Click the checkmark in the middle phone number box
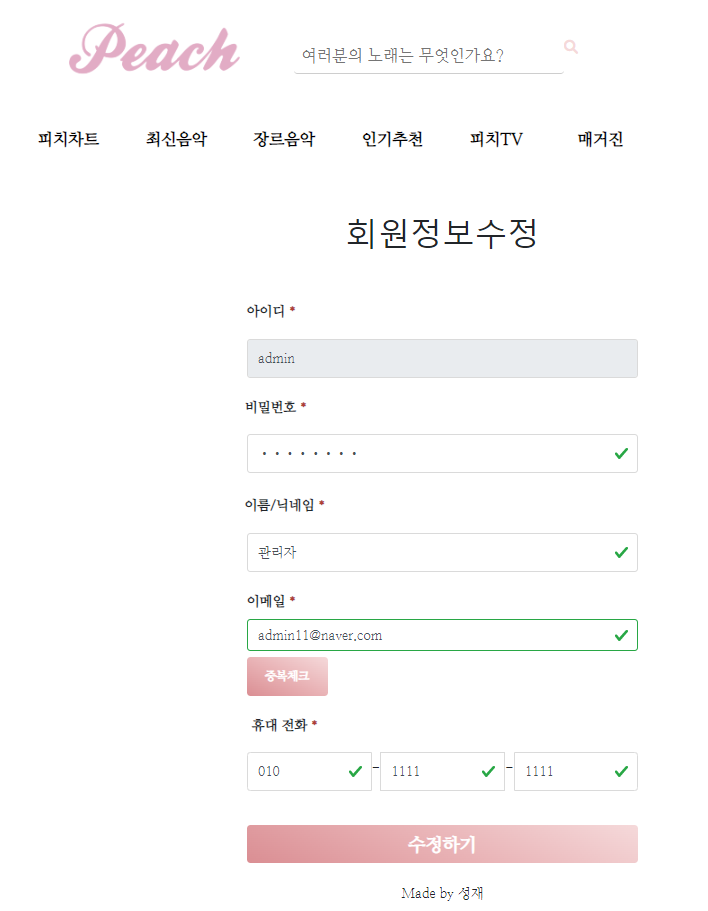Image resolution: width=708 pixels, height=911 pixels. tap(488, 771)
